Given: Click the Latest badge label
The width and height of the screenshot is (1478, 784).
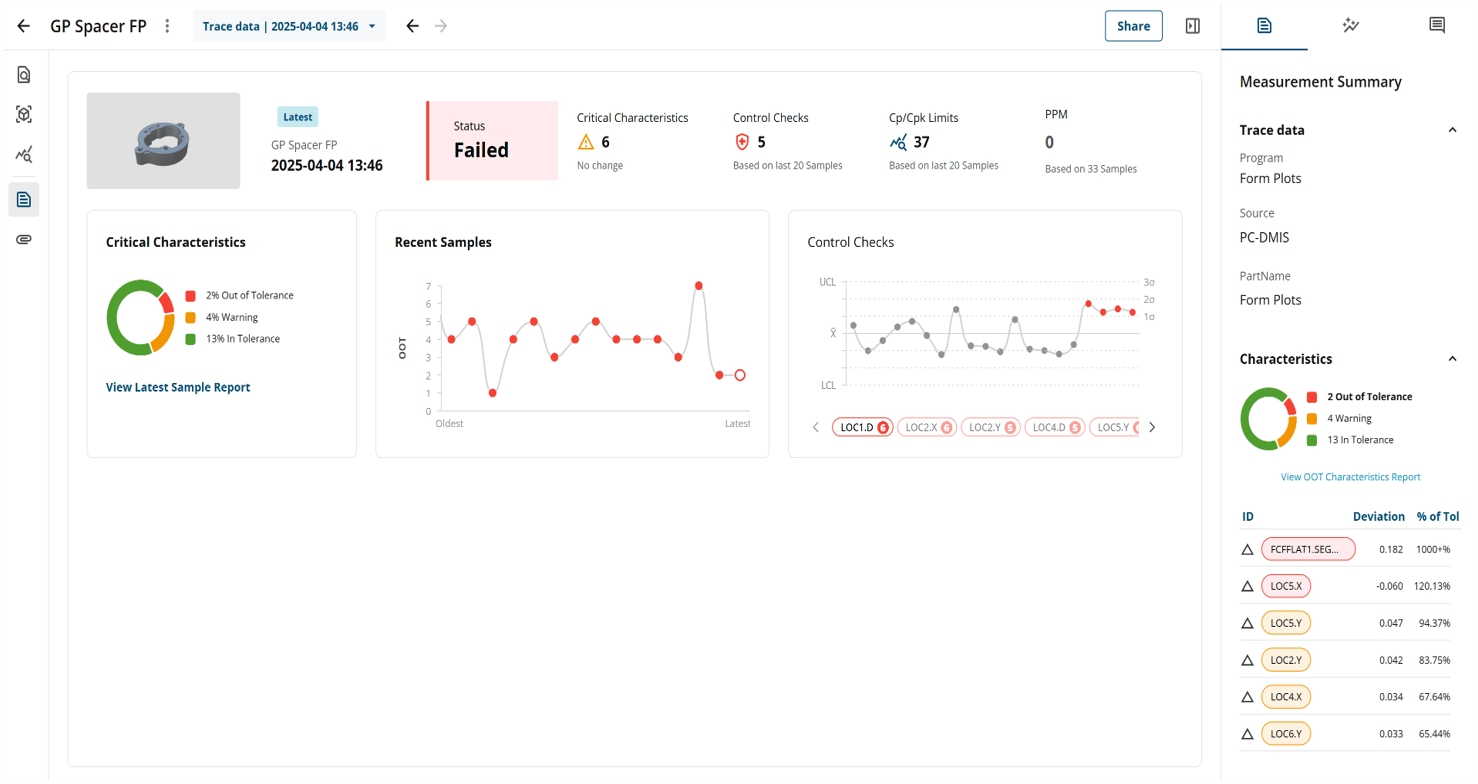Looking at the screenshot, I should [x=297, y=117].
